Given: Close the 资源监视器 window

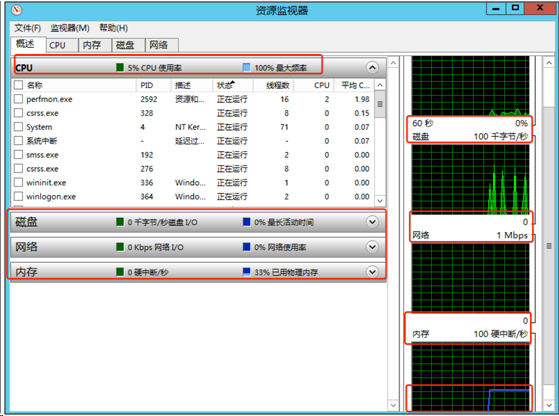Looking at the screenshot, I should coord(540,9).
